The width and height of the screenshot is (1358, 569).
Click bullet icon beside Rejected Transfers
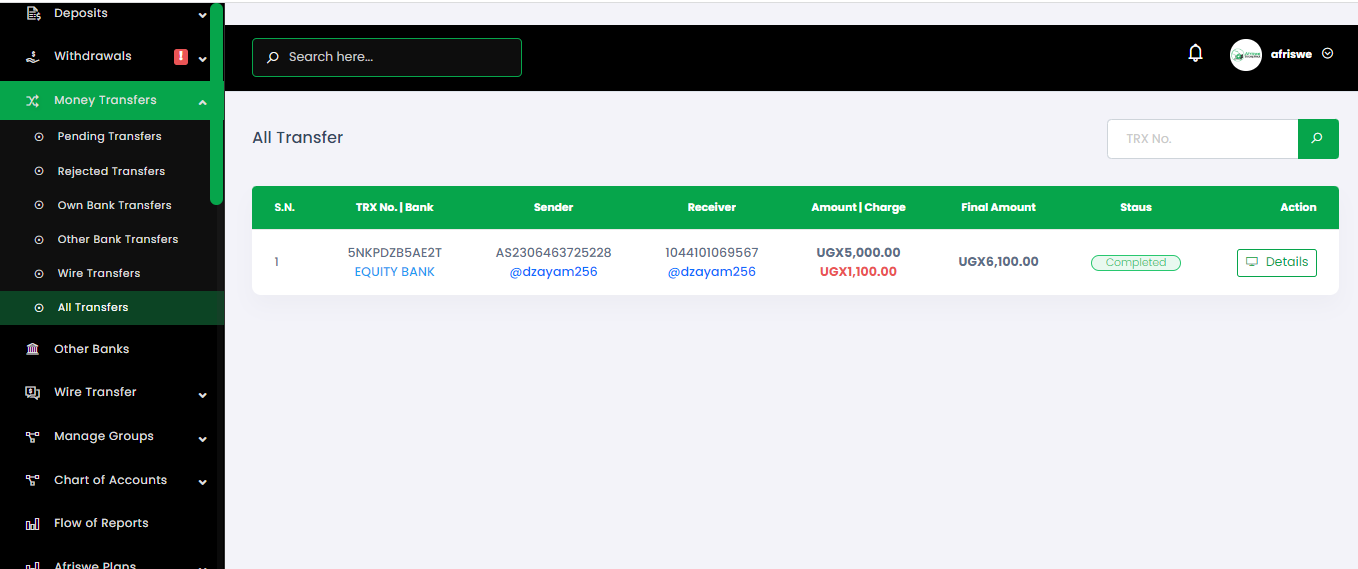pyautogui.click(x=39, y=171)
